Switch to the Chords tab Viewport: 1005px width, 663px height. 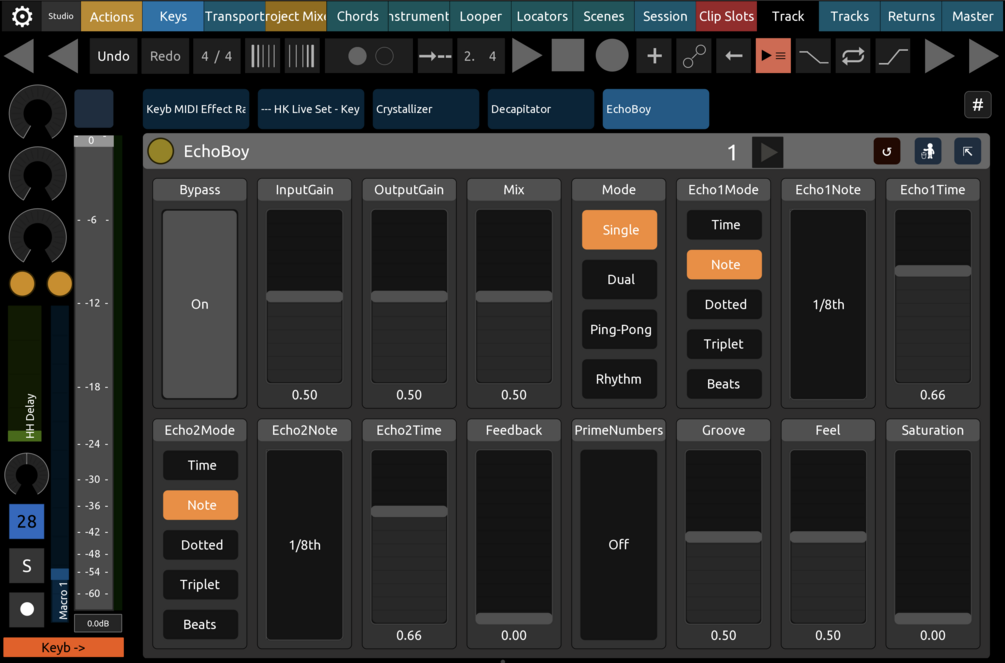[x=358, y=16]
